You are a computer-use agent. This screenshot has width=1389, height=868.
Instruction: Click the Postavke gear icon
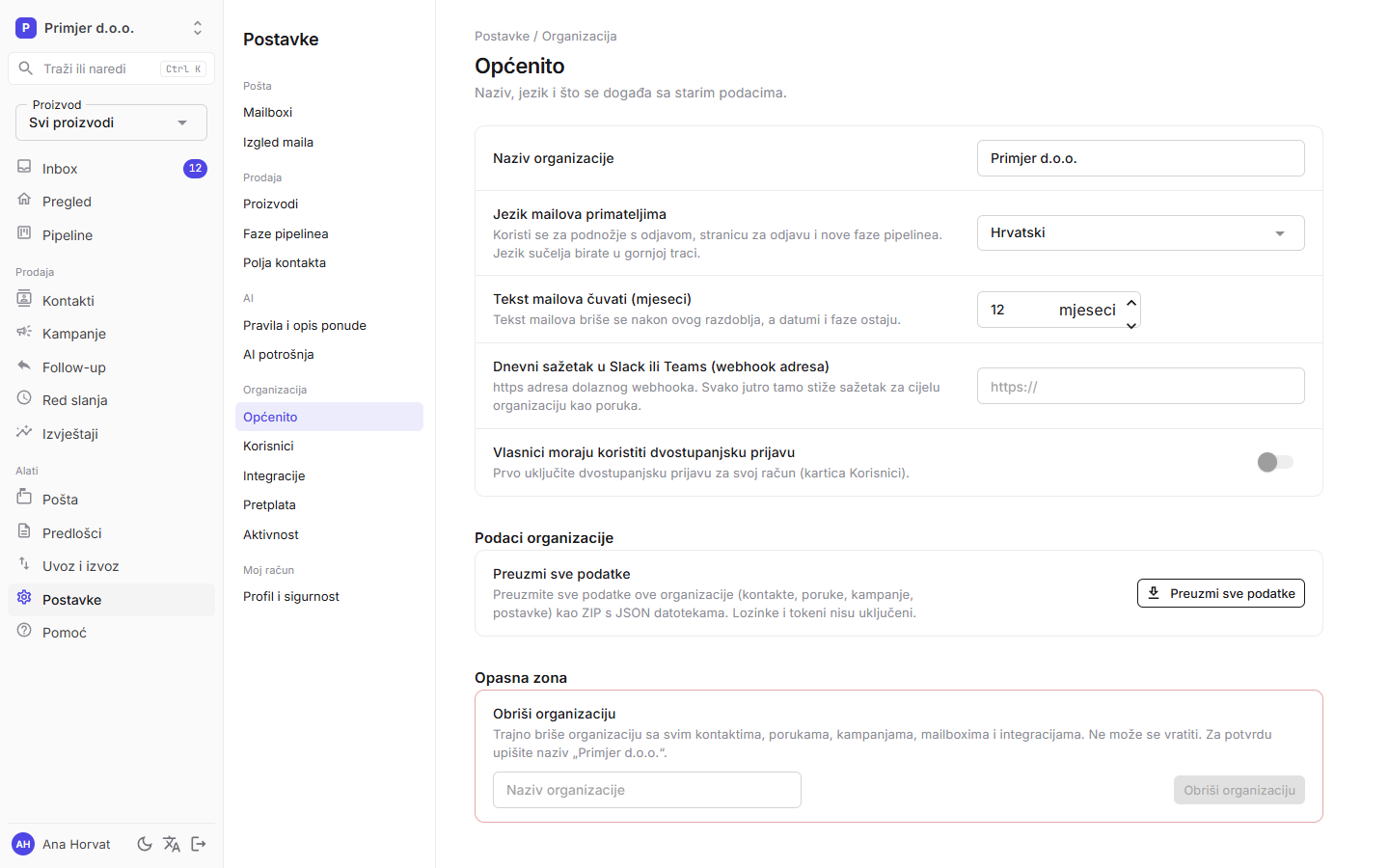24,598
